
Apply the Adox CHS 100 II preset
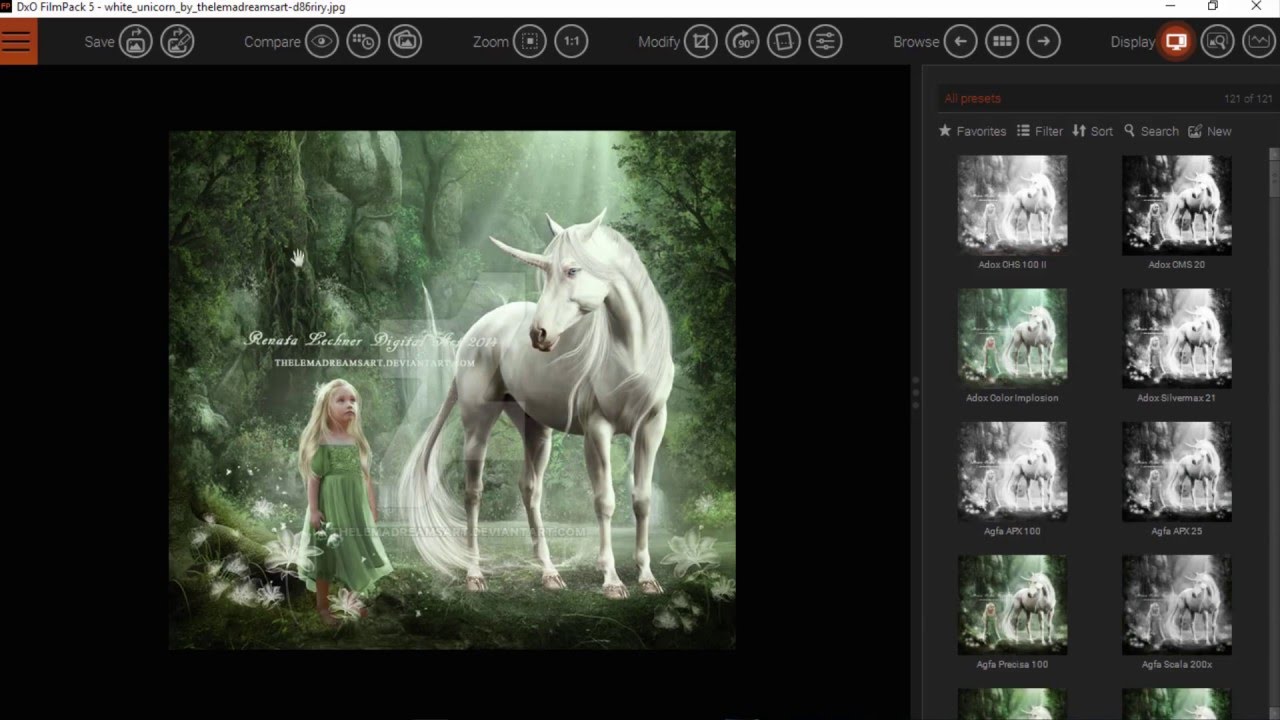pos(1012,212)
